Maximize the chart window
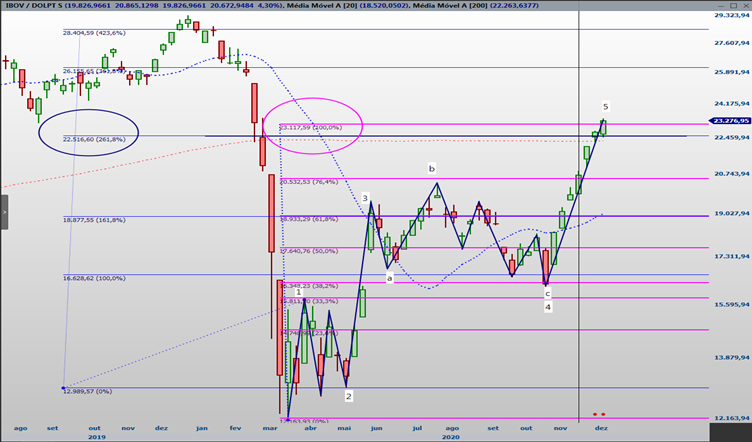Viewport: 752px width, 442px height. coord(734,5)
